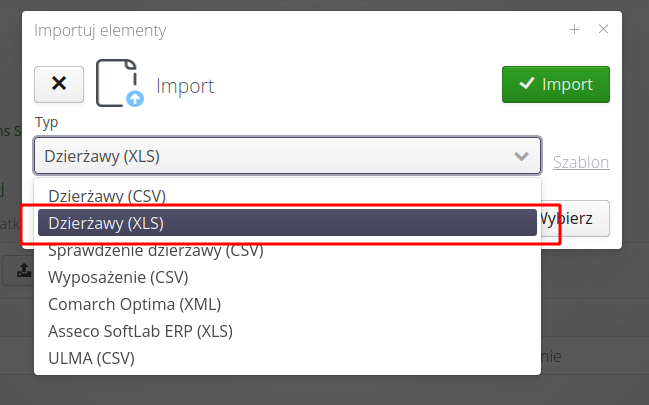
Task: Click the plus icon in dialog header
Action: pos(574,30)
